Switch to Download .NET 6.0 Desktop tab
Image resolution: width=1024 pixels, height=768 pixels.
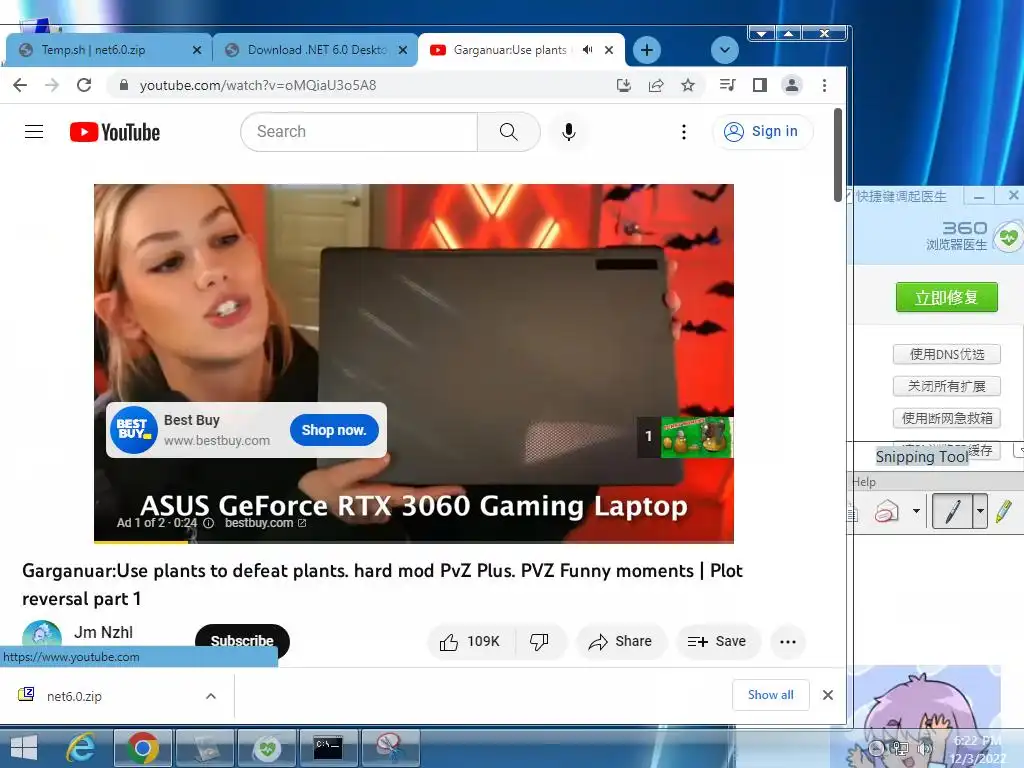pos(315,50)
